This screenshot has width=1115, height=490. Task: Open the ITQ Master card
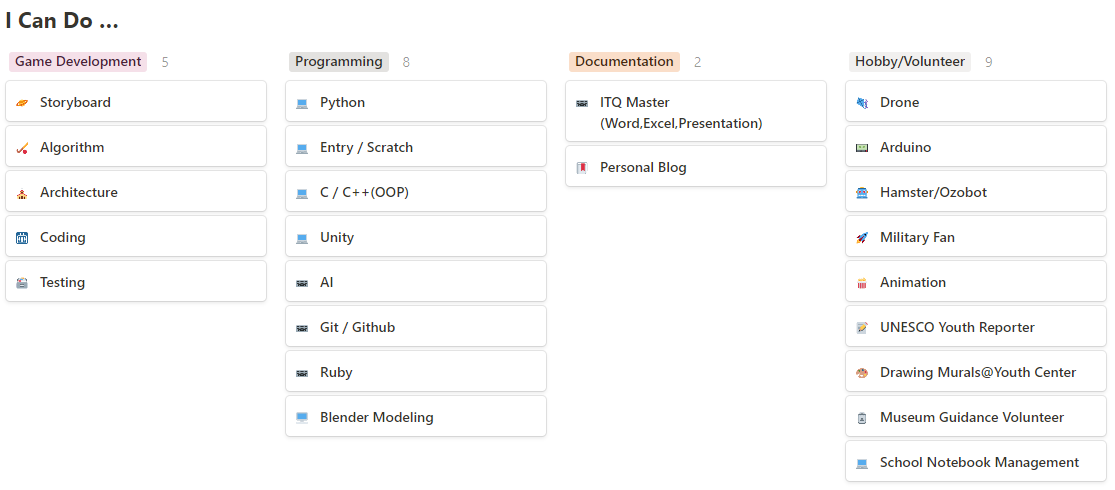(696, 112)
